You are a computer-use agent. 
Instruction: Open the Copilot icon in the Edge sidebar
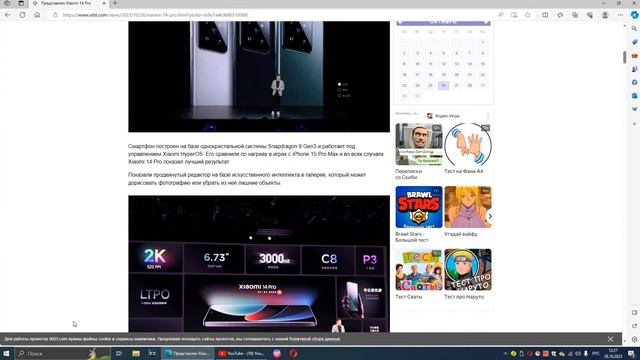pos(634,15)
